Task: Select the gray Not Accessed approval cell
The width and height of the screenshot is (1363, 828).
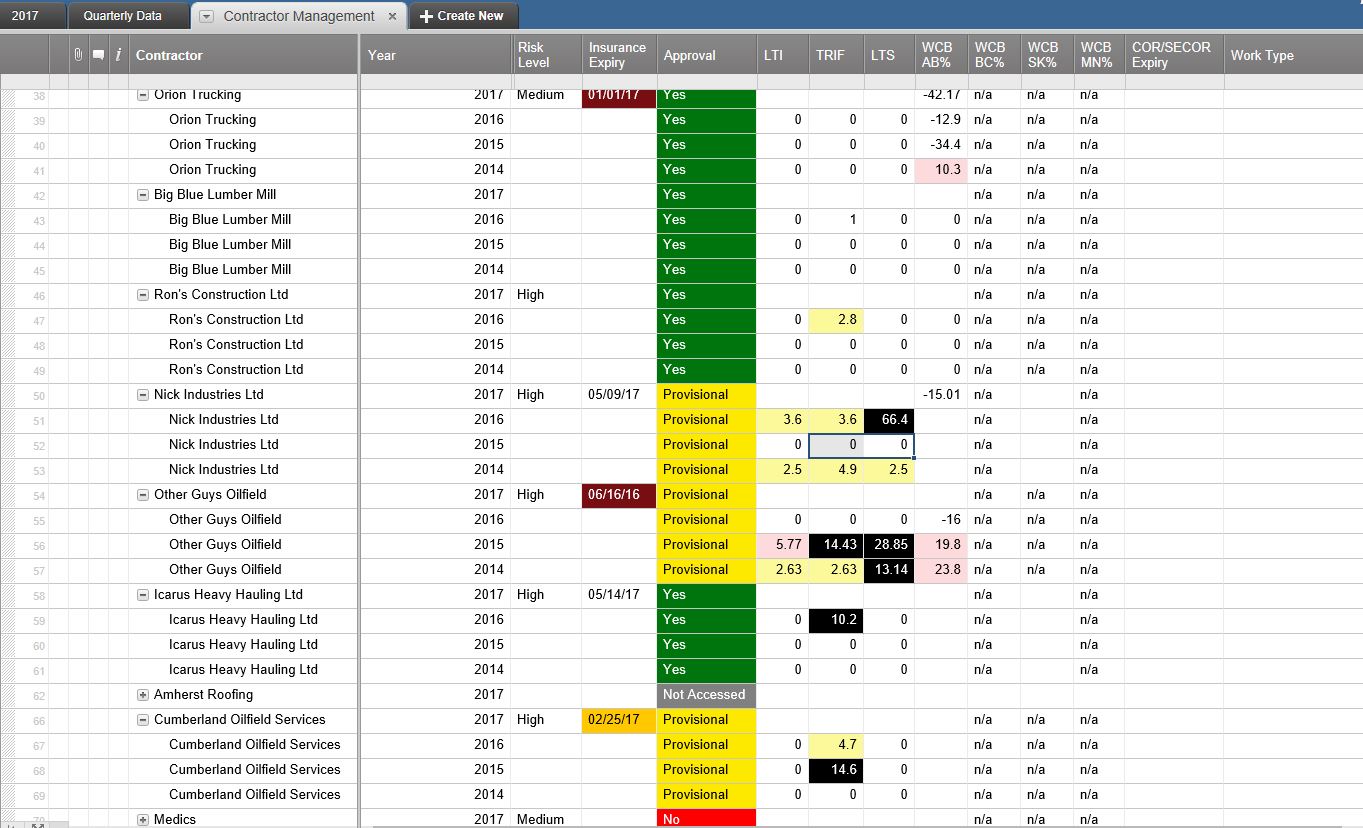Action: 706,695
